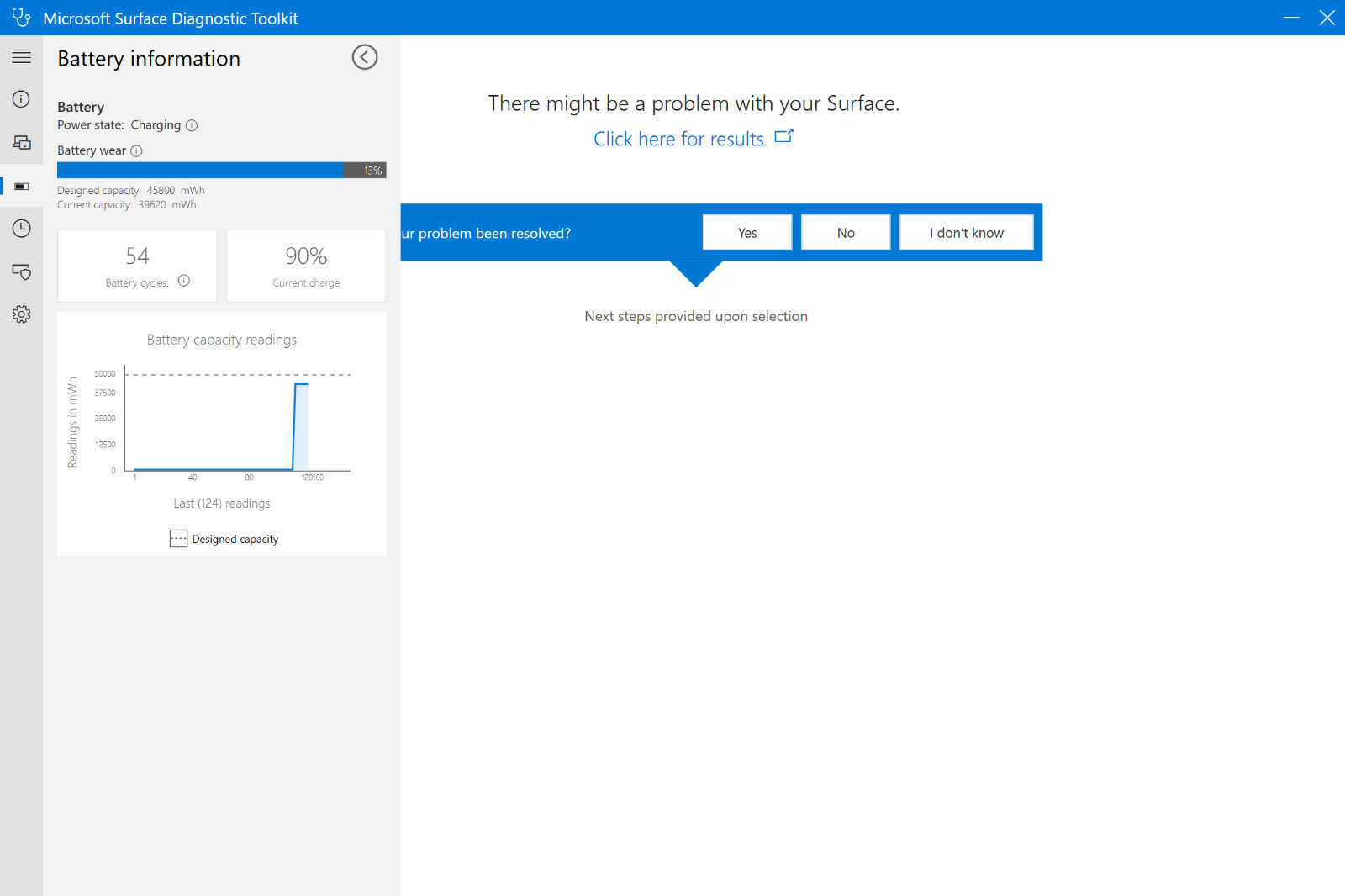
Task: Open the hardware/devices sidebar icon
Action: tap(22, 142)
